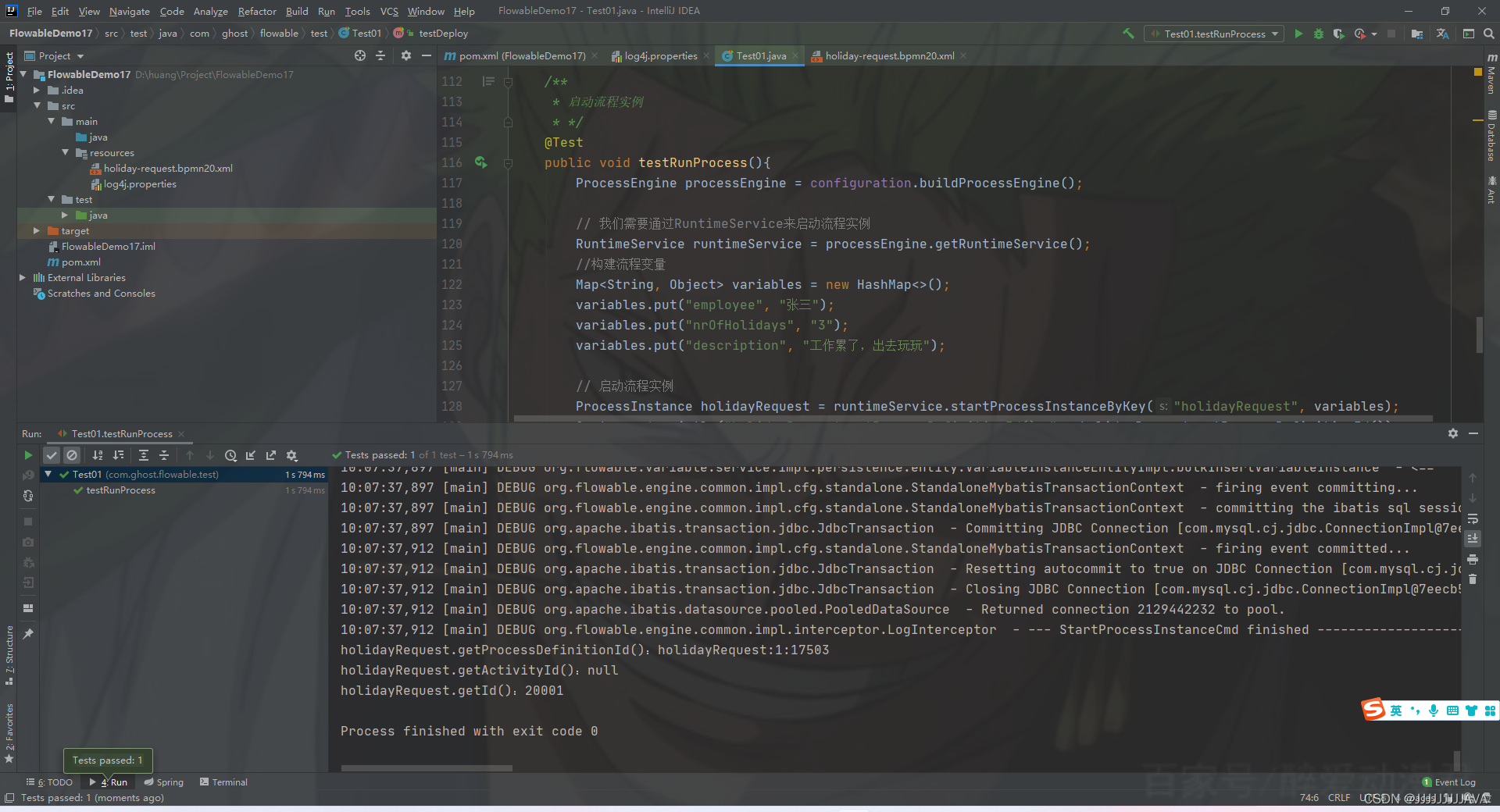Click the Translate icon in the toolbar
This screenshot has height=812, width=1500.
pos(1442,34)
